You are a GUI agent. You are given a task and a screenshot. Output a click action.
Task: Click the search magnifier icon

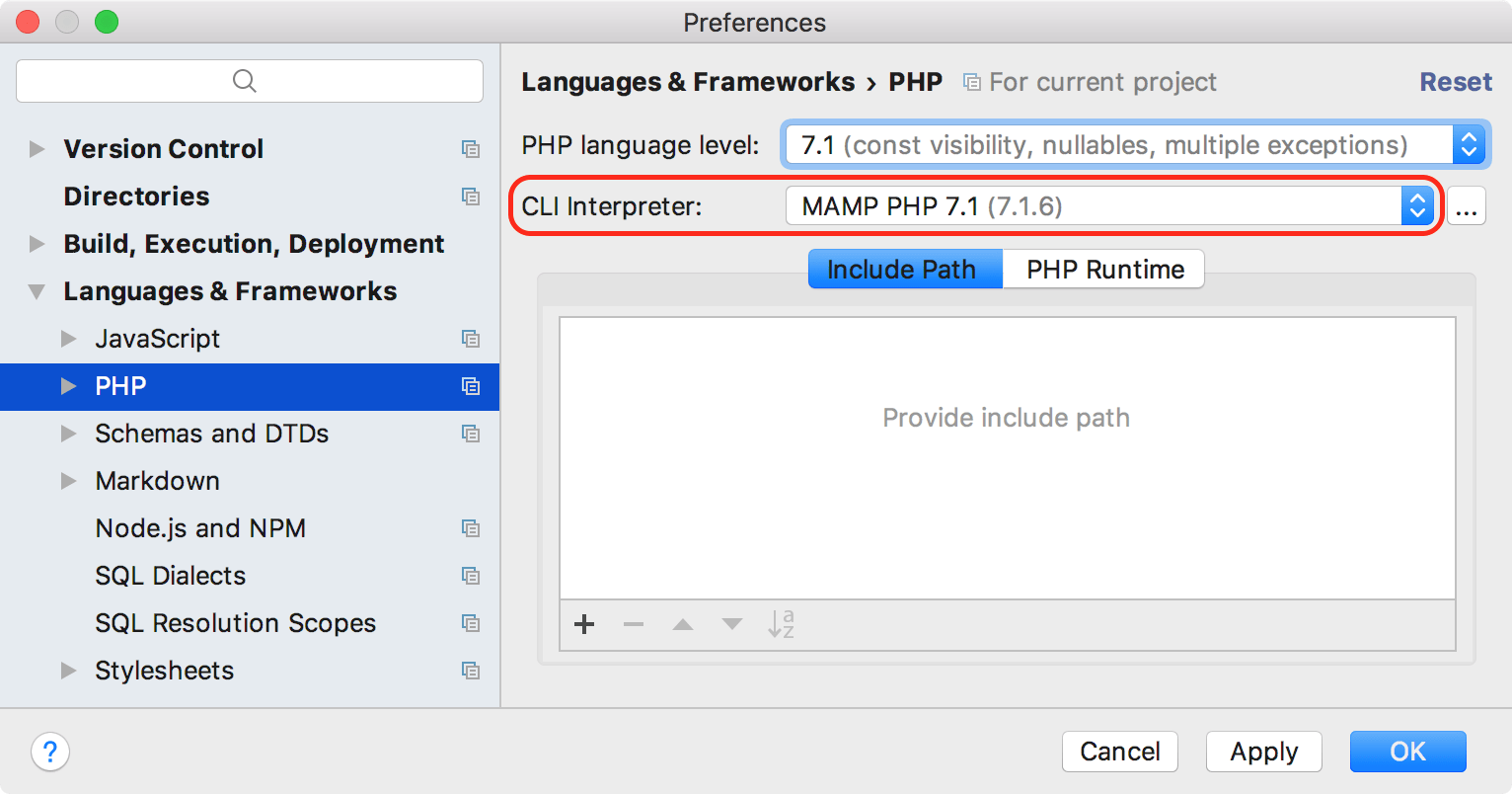coord(245,81)
